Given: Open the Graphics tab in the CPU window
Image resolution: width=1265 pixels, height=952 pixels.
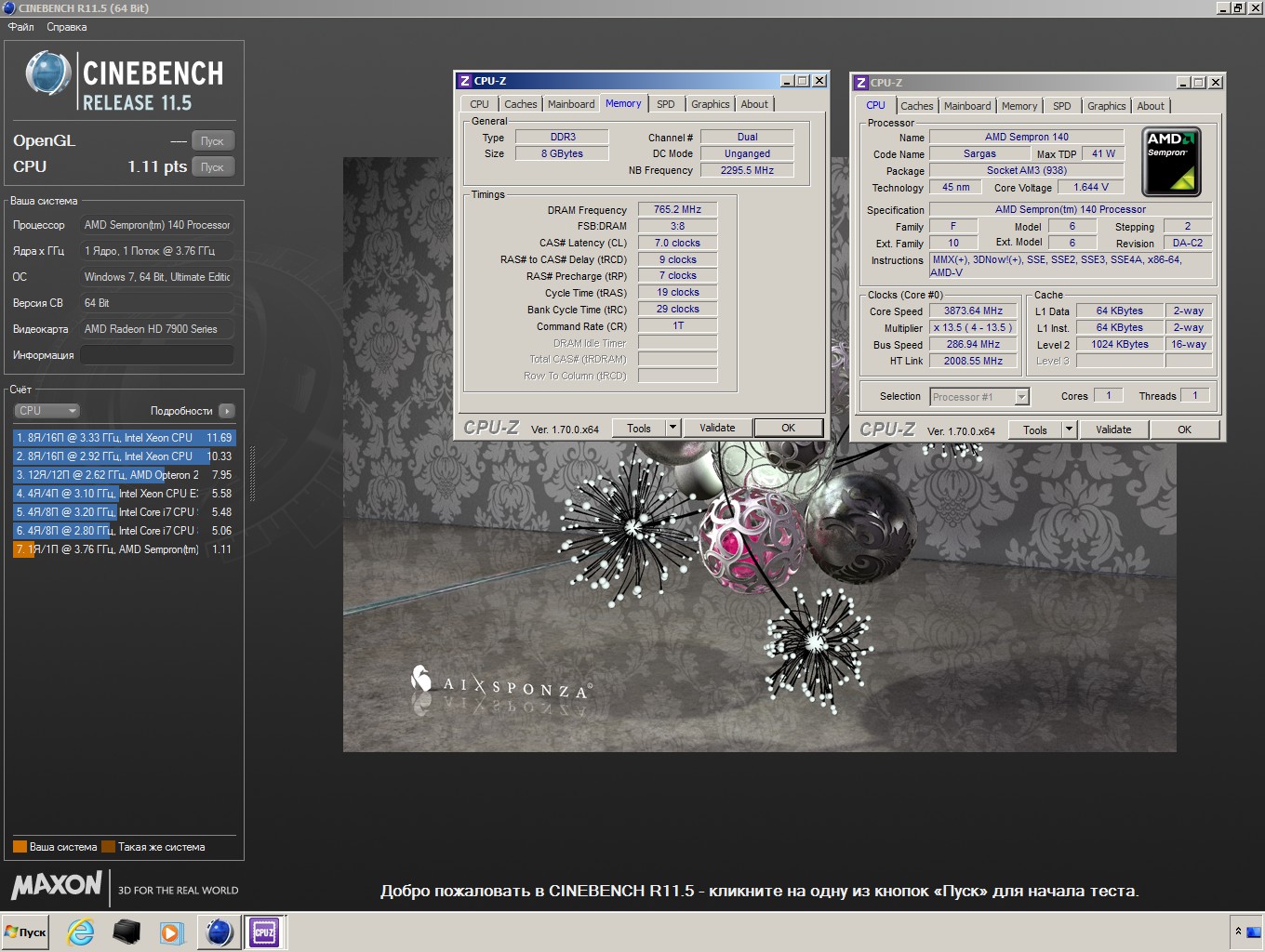Looking at the screenshot, I should (1107, 106).
